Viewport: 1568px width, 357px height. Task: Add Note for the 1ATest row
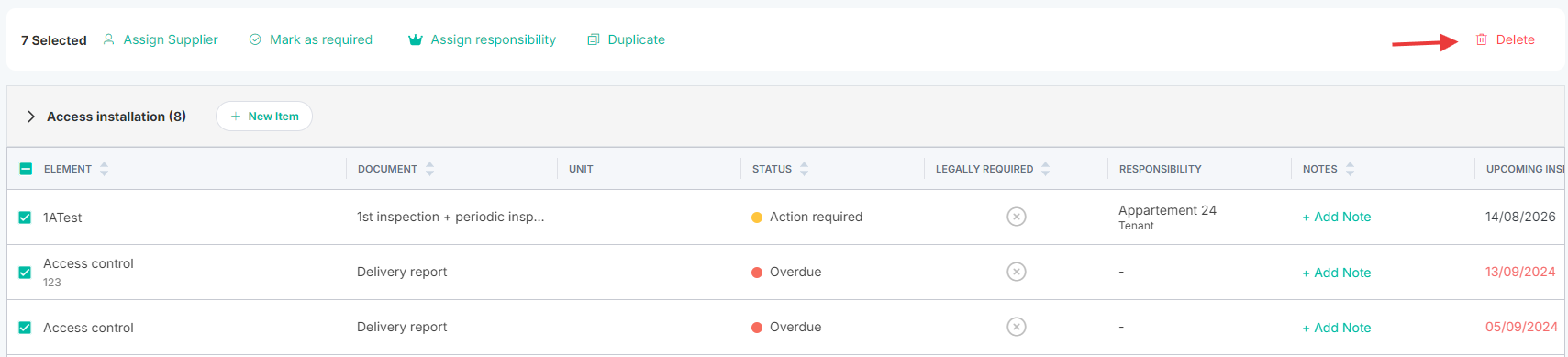click(x=1336, y=217)
